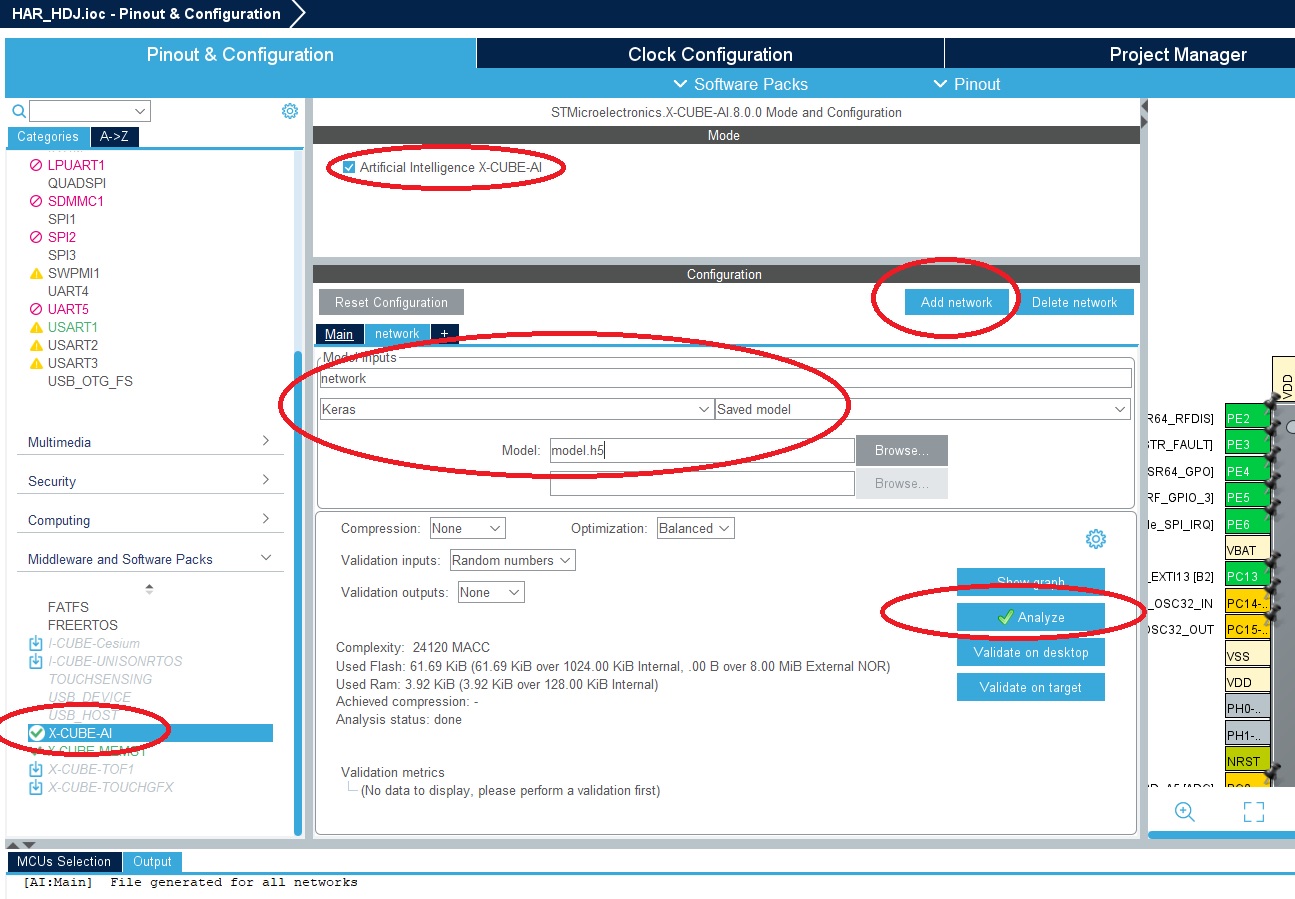Image resolution: width=1295 pixels, height=899 pixels.
Task: Select FATFS in the middleware list
Action: click(x=68, y=607)
